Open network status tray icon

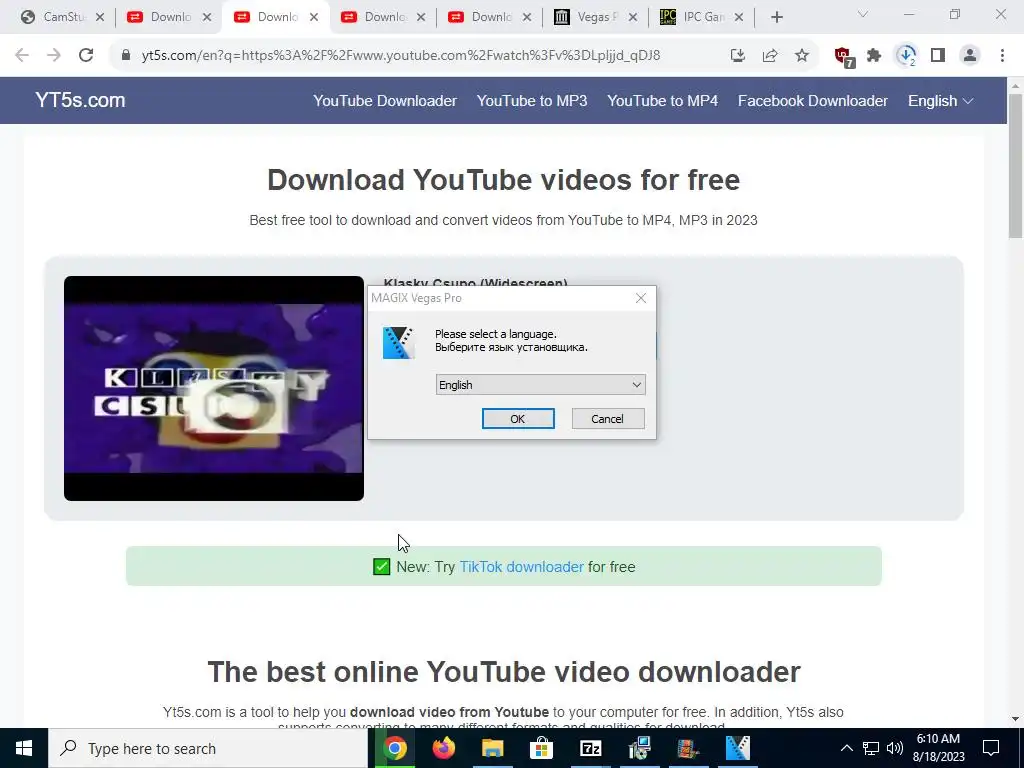coord(871,748)
